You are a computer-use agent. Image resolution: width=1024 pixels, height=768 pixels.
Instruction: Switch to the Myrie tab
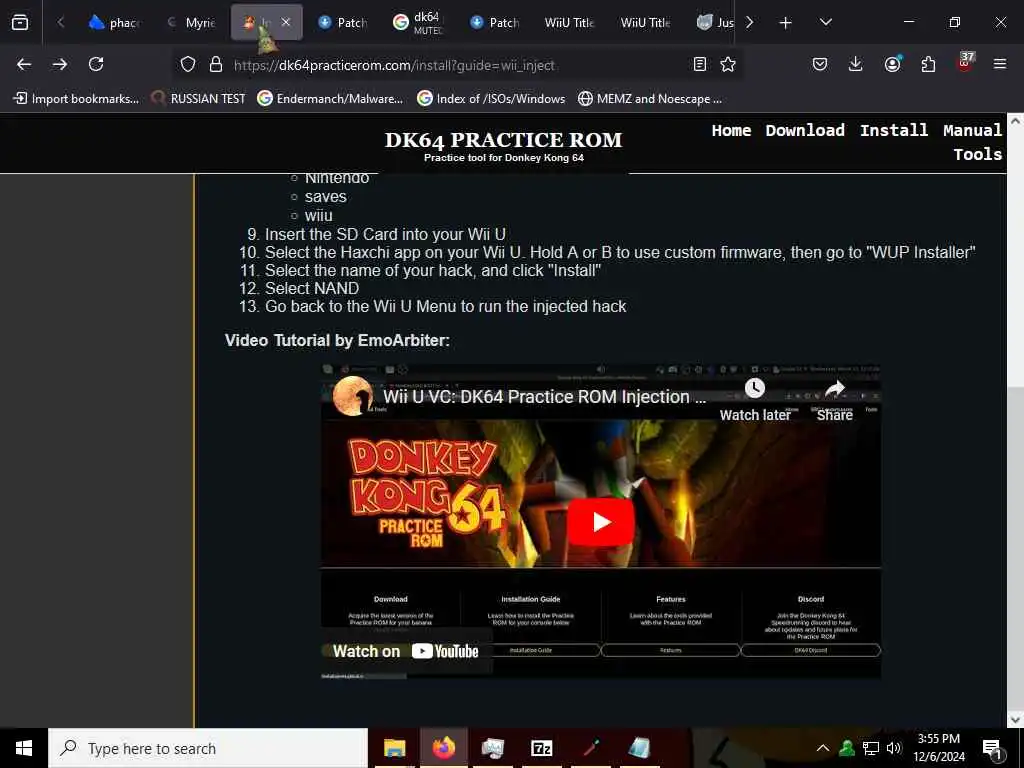pyautogui.click(x=191, y=23)
